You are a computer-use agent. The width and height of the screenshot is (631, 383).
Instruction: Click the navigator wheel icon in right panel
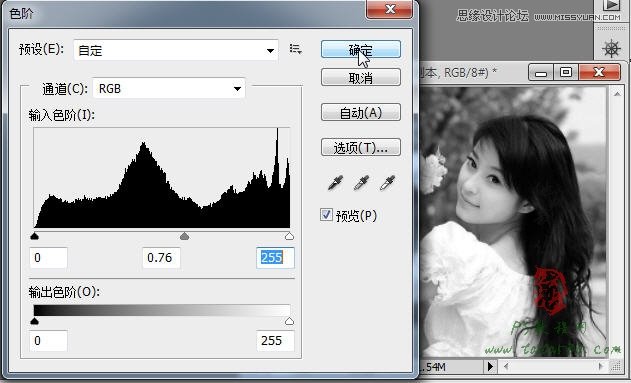point(611,49)
